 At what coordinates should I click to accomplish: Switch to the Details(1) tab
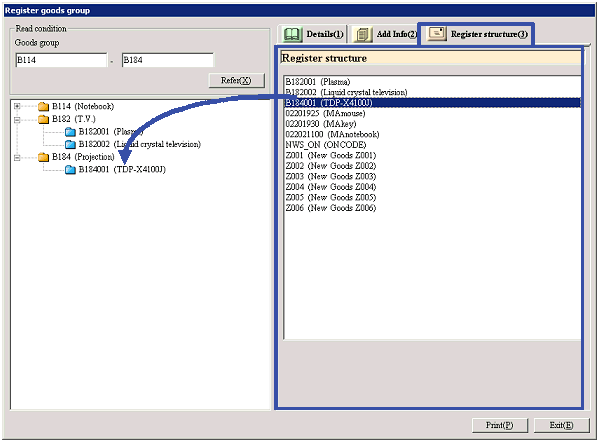[x=313, y=35]
